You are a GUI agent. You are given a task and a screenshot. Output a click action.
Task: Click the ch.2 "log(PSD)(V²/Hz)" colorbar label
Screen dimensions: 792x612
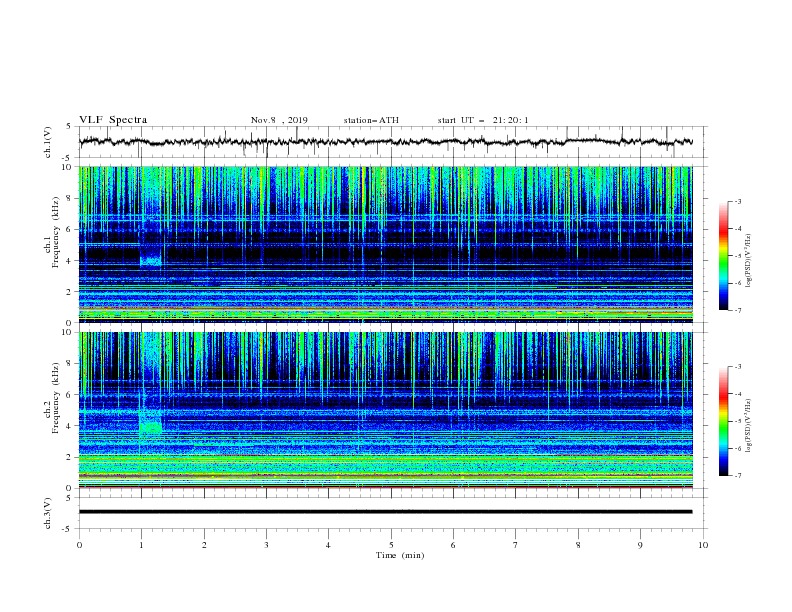click(x=749, y=426)
